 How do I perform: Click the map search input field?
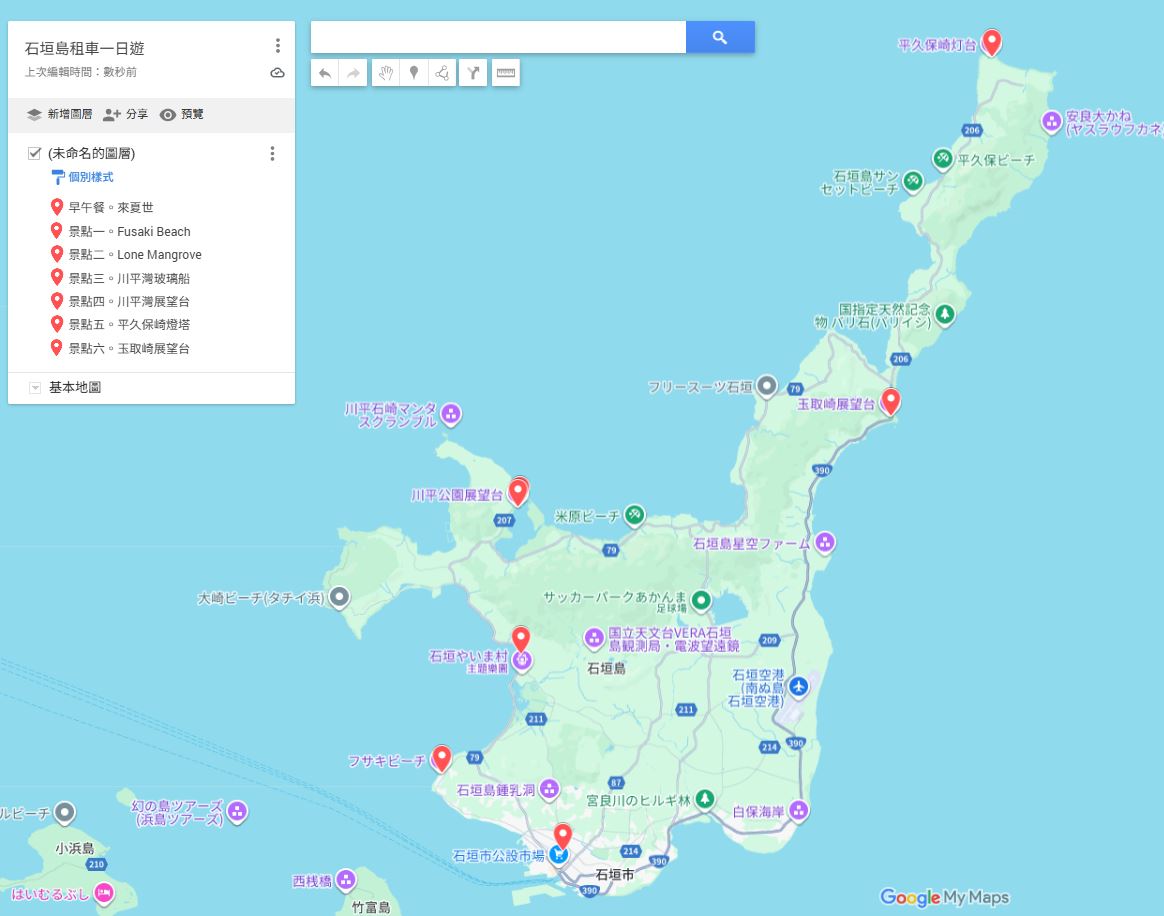click(x=498, y=37)
